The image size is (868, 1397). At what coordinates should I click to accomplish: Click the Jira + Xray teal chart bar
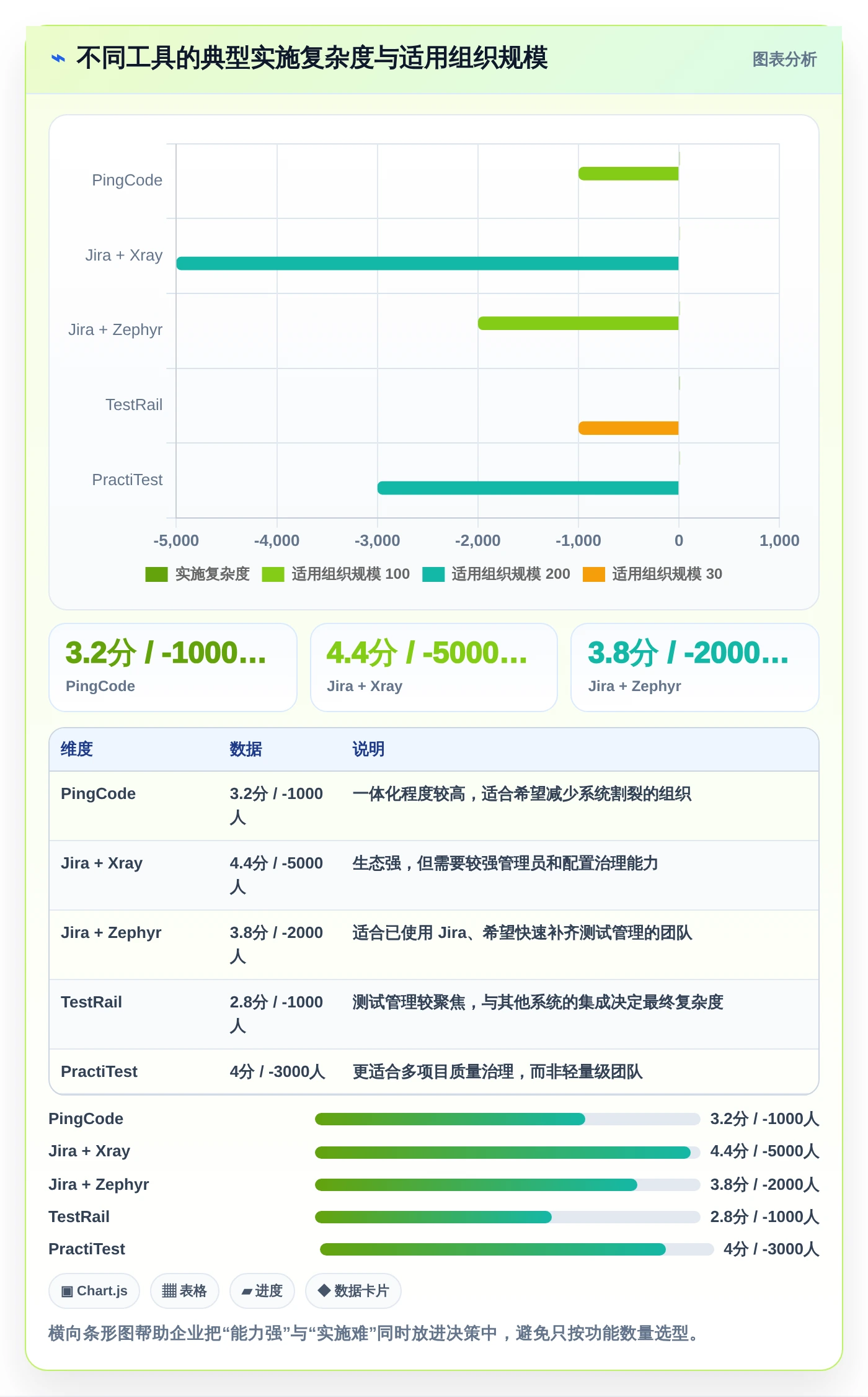(427, 263)
